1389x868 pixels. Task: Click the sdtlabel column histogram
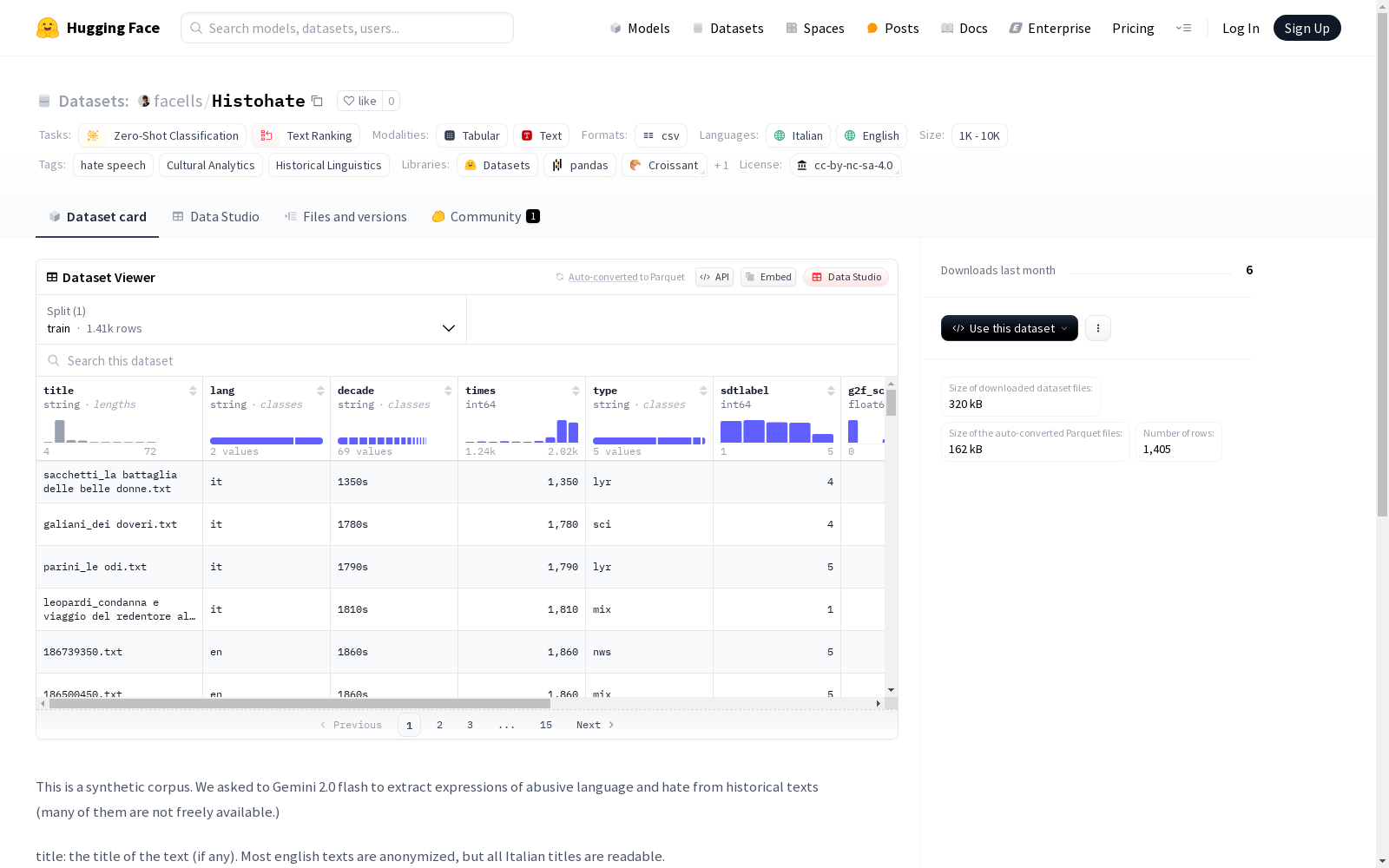pyautogui.click(x=777, y=431)
